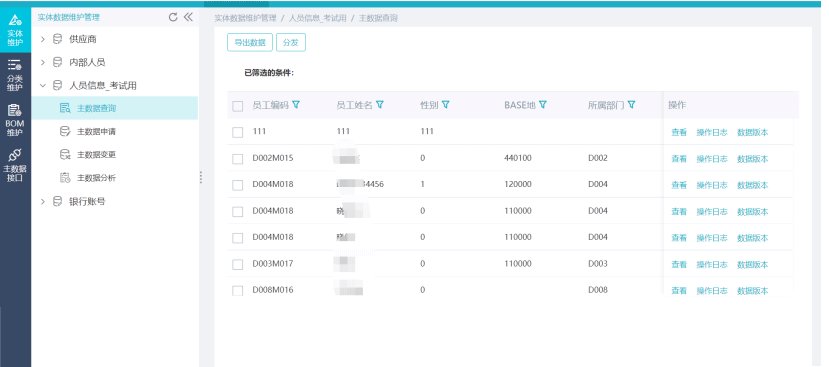Screen dimensions: 829x367
Task: Open 操作日志 for row D008M016
Action: click(712, 290)
